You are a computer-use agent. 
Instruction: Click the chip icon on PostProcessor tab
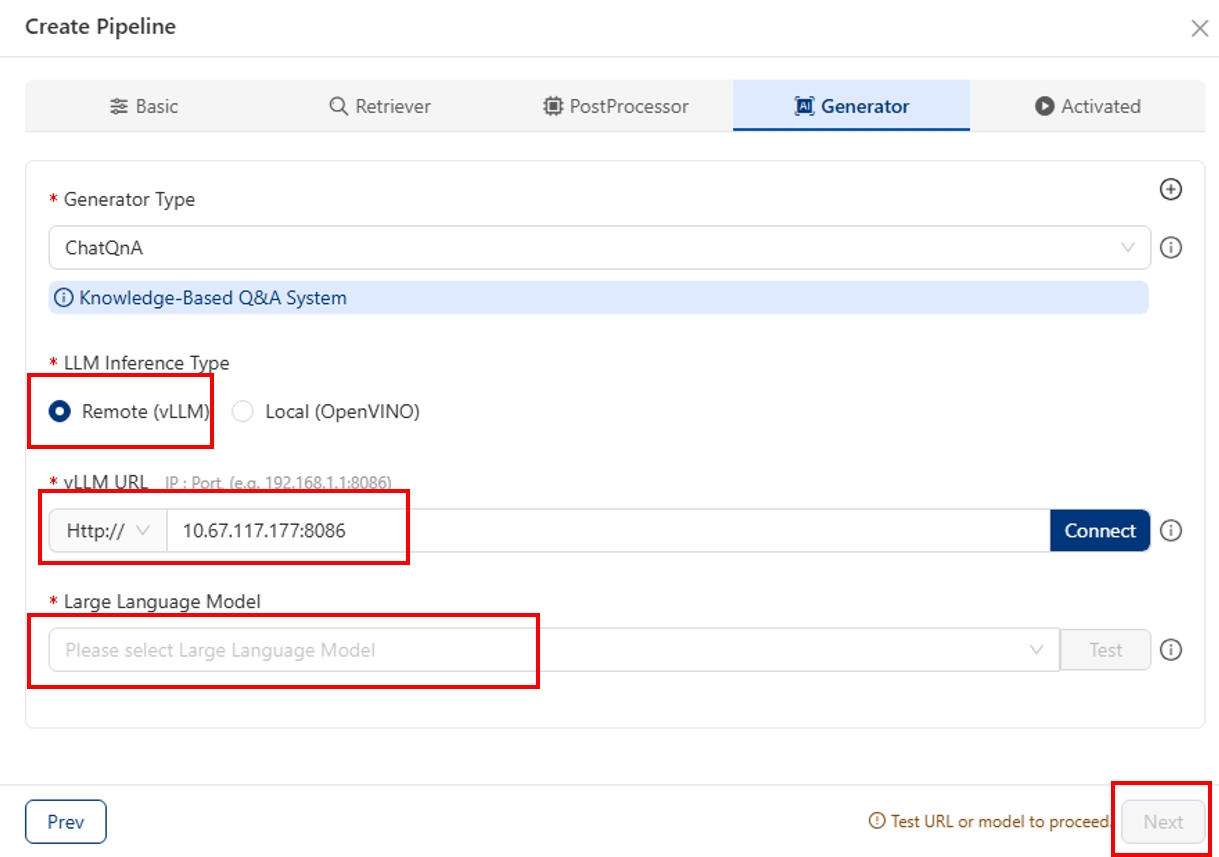pos(552,106)
